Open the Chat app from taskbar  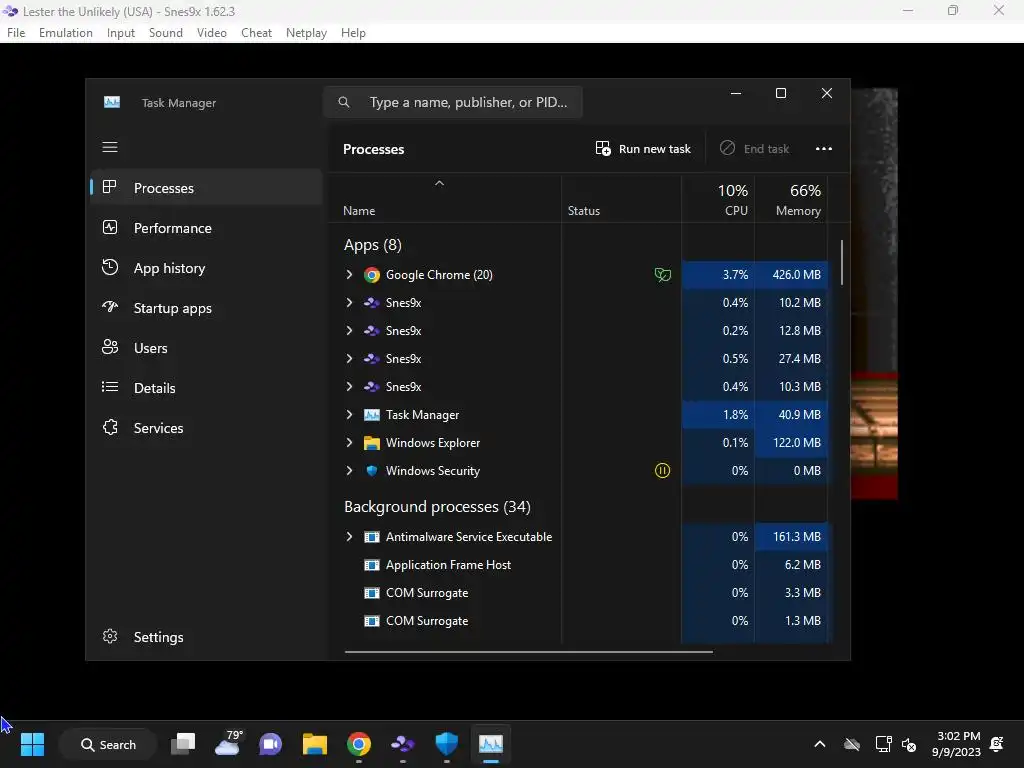[270, 744]
